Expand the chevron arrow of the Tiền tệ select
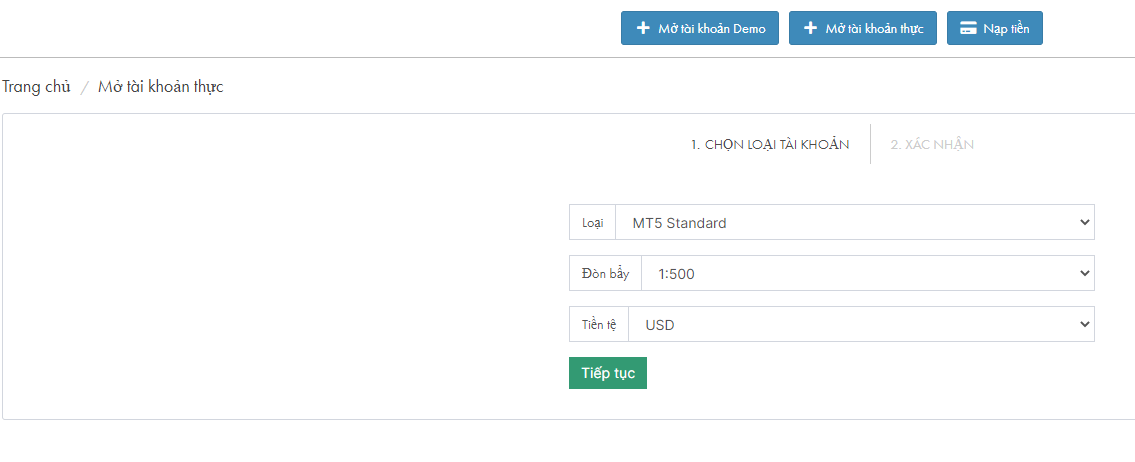Screen dimensions: 1135x462 pos(1084,324)
